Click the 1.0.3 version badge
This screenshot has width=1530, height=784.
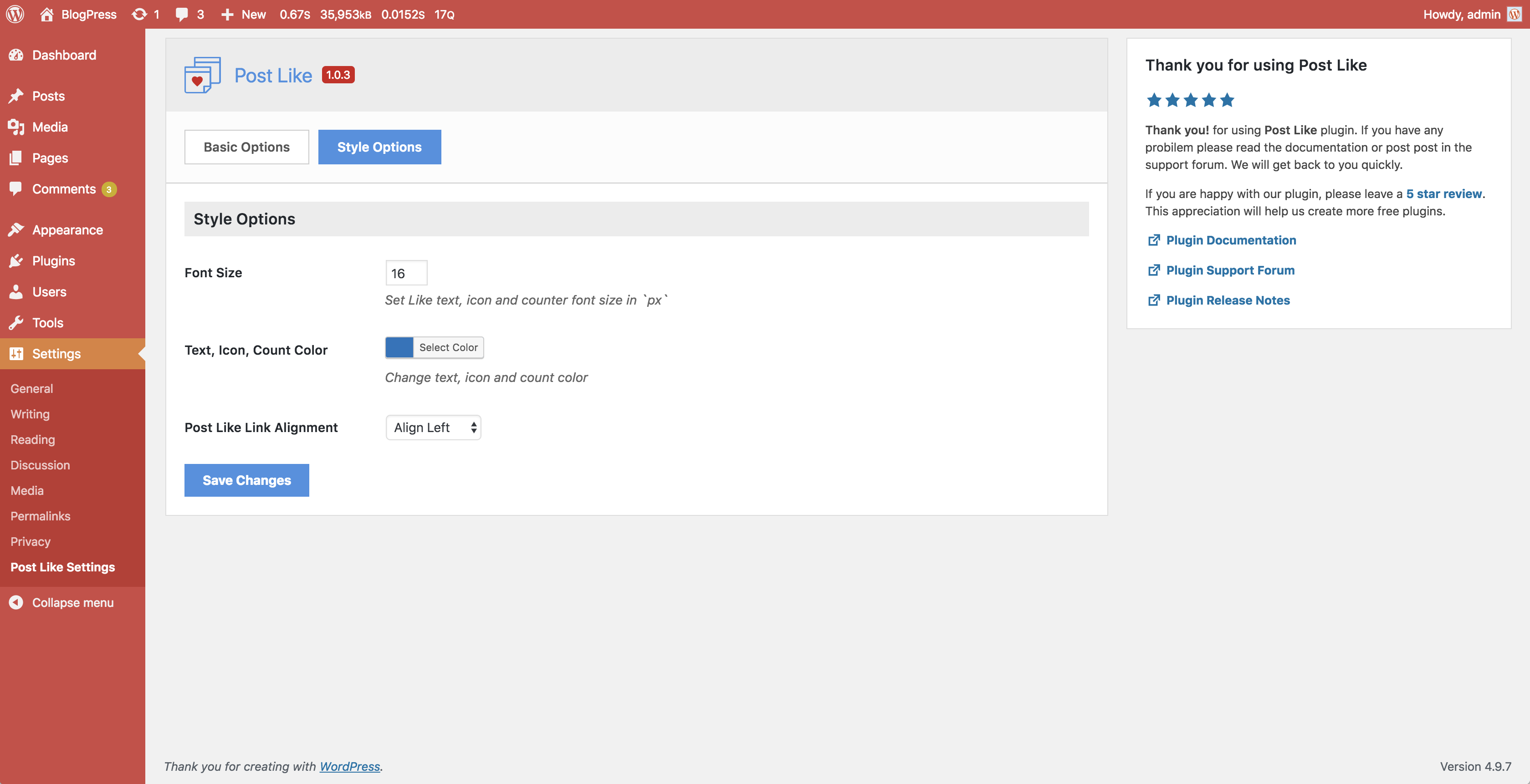point(338,75)
